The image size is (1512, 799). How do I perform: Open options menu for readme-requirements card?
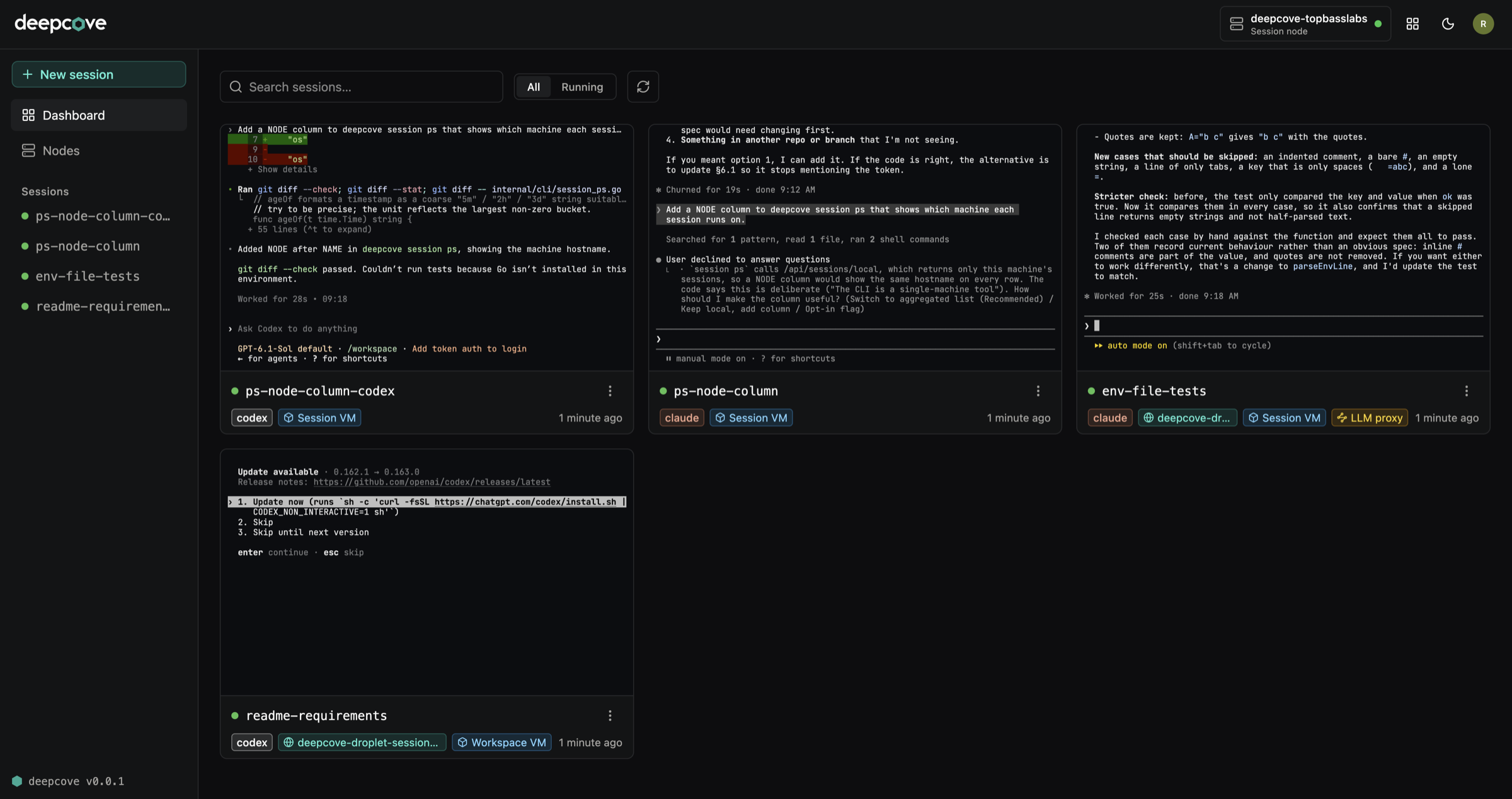(x=610, y=715)
